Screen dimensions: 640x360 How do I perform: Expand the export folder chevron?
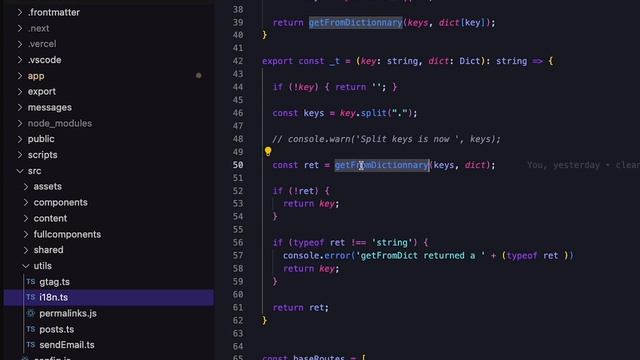point(20,91)
